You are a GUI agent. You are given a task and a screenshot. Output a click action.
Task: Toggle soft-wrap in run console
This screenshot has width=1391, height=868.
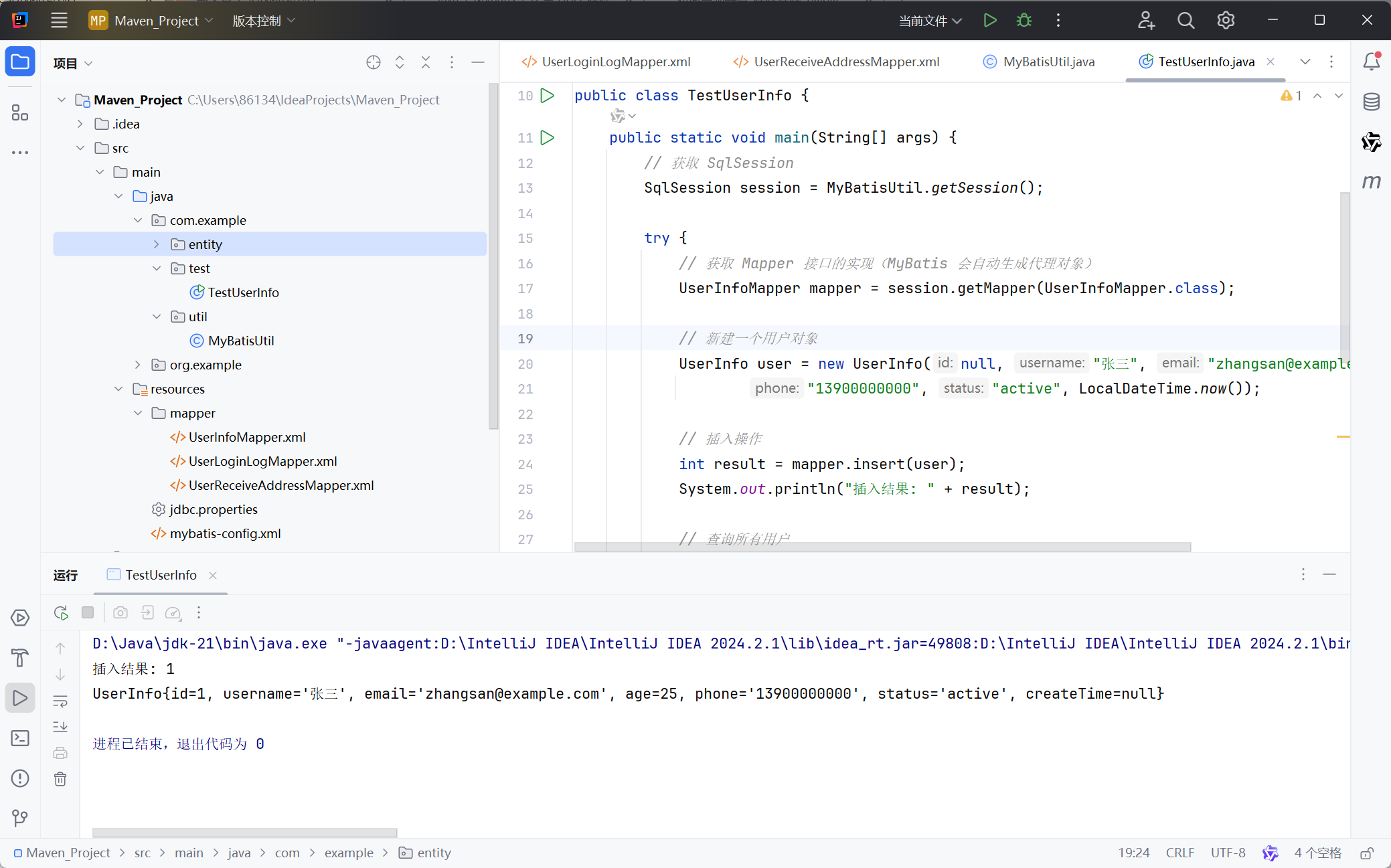tap(60, 701)
